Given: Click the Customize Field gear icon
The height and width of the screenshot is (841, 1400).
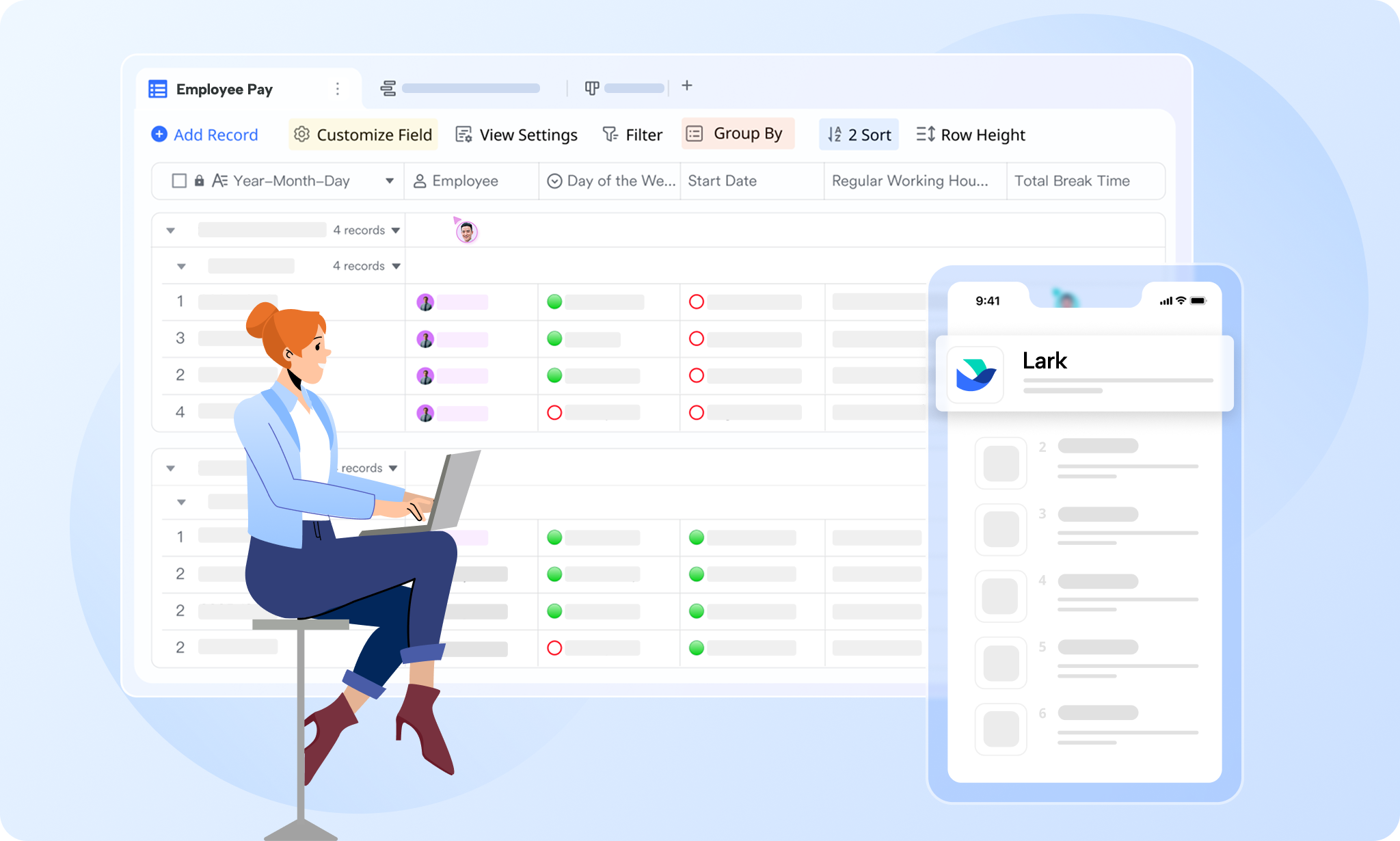Looking at the screenshot, I should pyautogui.click(x=301, y=134).
